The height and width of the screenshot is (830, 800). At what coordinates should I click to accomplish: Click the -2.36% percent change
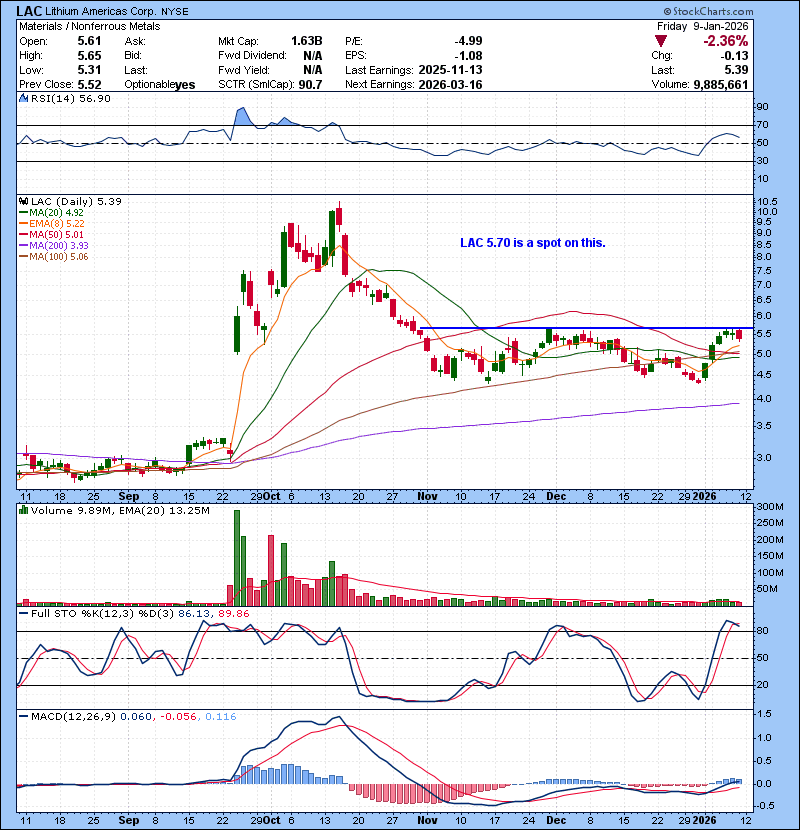coord(726,41)
